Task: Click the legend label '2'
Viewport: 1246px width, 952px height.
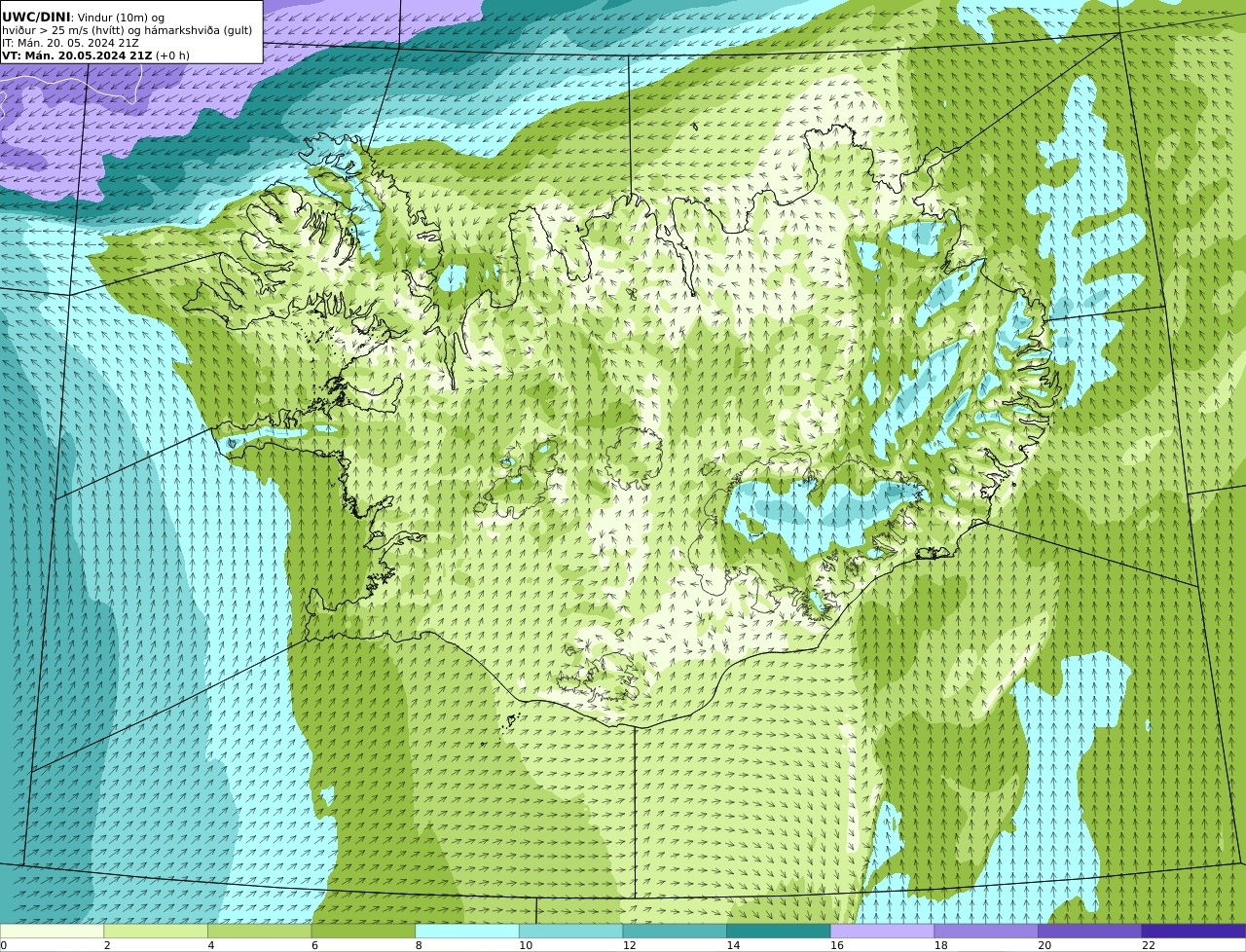Action: pyautogui.click(x=107, y=945)
